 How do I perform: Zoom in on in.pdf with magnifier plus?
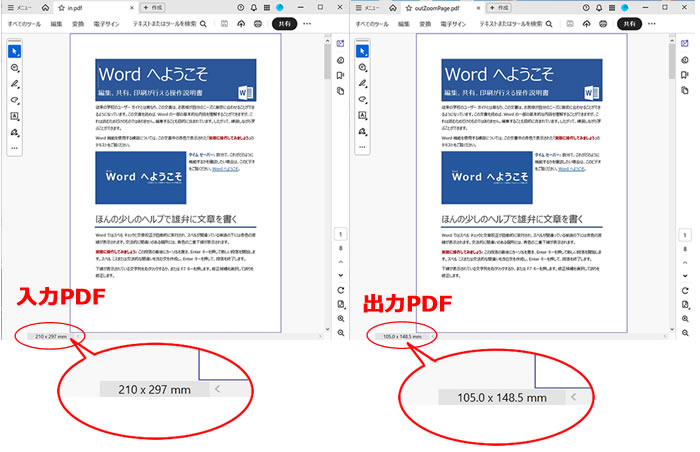(341, 318)
